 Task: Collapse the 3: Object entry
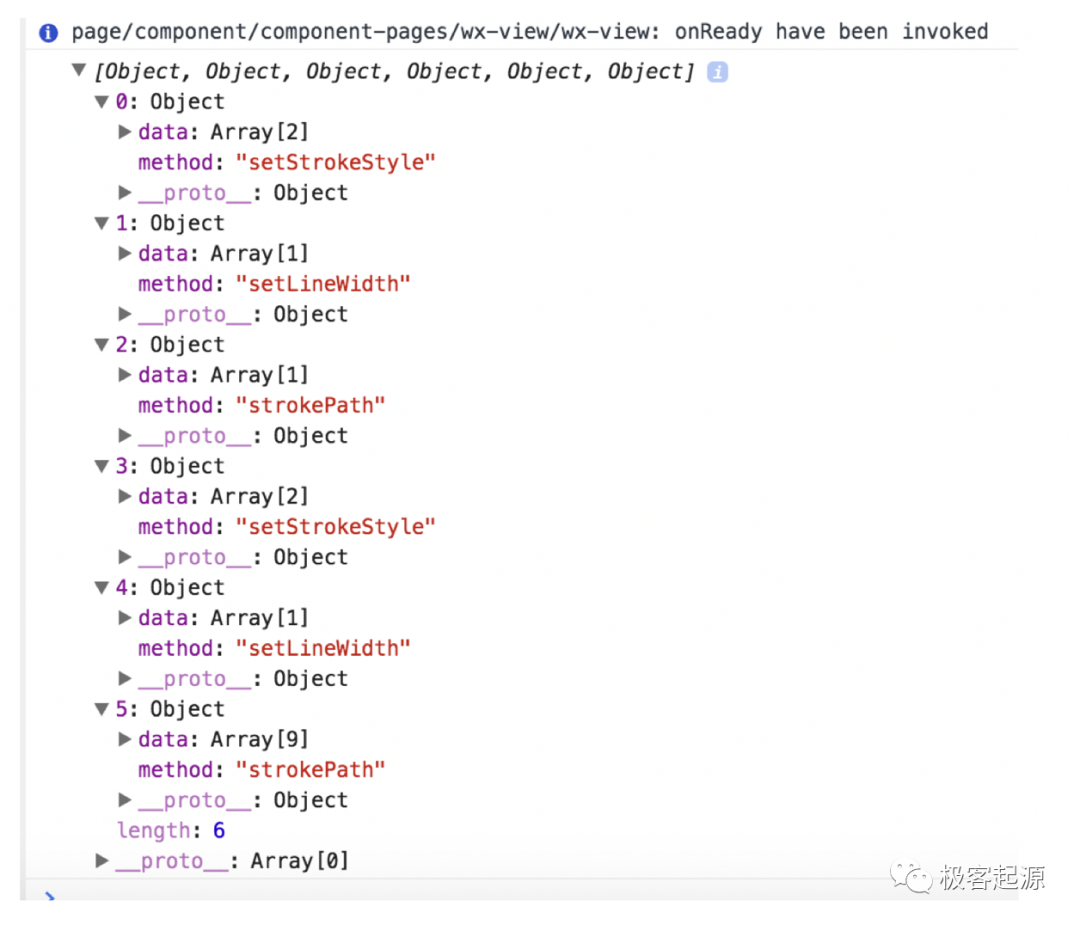point(102,466)
